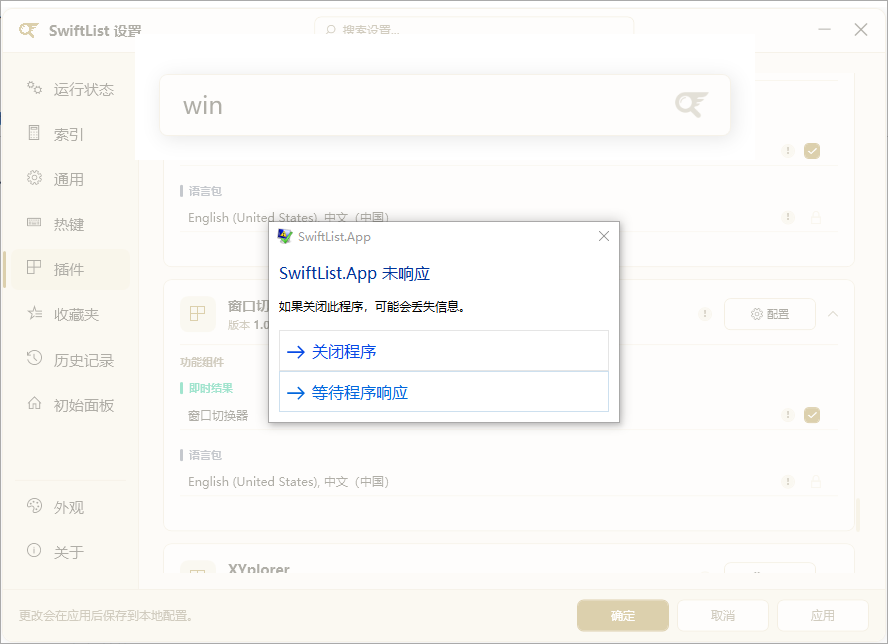Screen dimensions: 888x644
Task: Toggle the 窗口切换器 component checkbox
Action: point(812,415)
